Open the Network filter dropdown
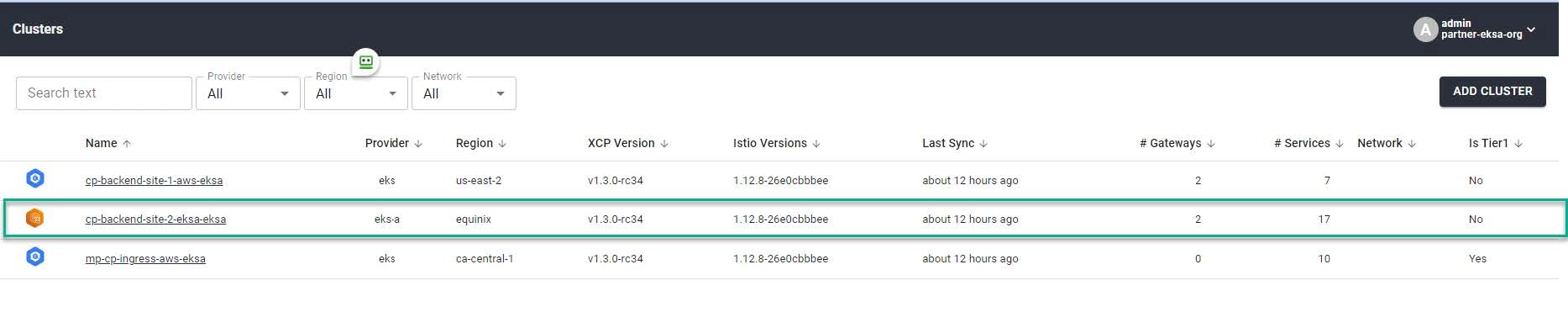The height and width of the screenshot is (312, 1568). click(464, 93)
